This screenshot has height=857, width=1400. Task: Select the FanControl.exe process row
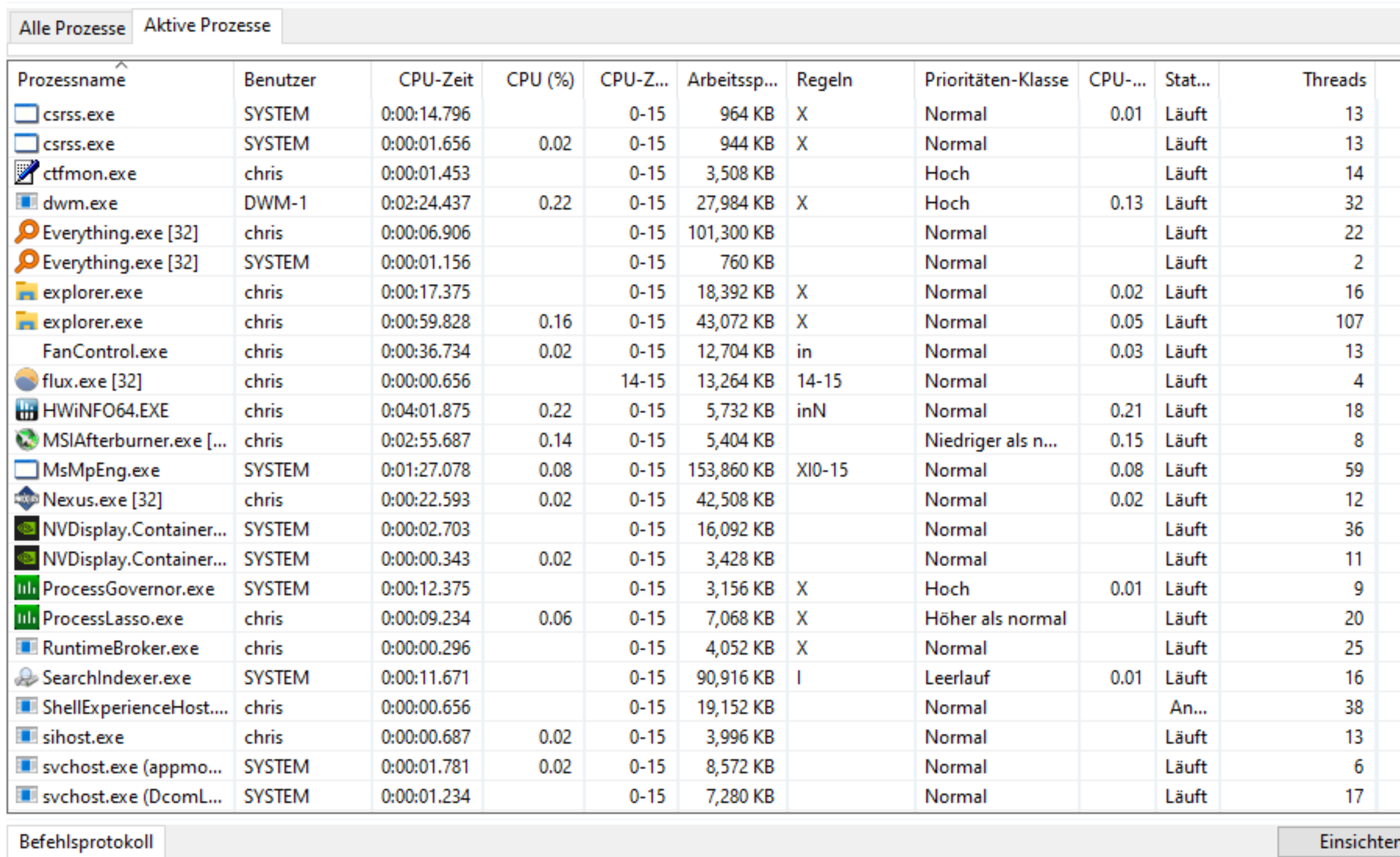[x=105, y=352]
